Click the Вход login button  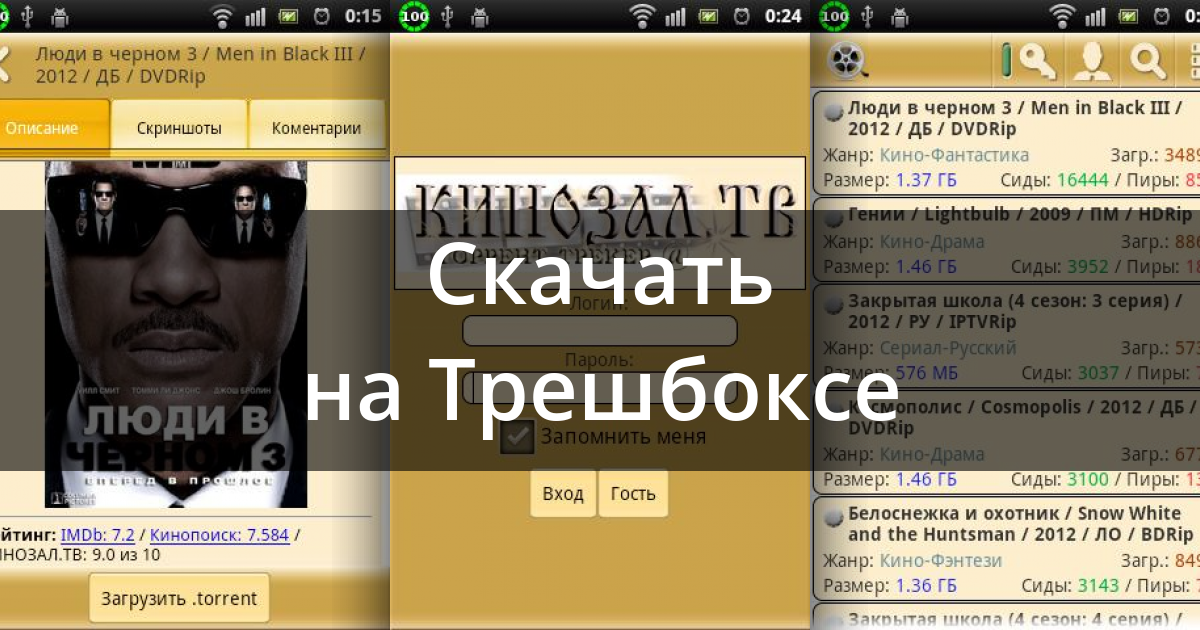(563, 493)
